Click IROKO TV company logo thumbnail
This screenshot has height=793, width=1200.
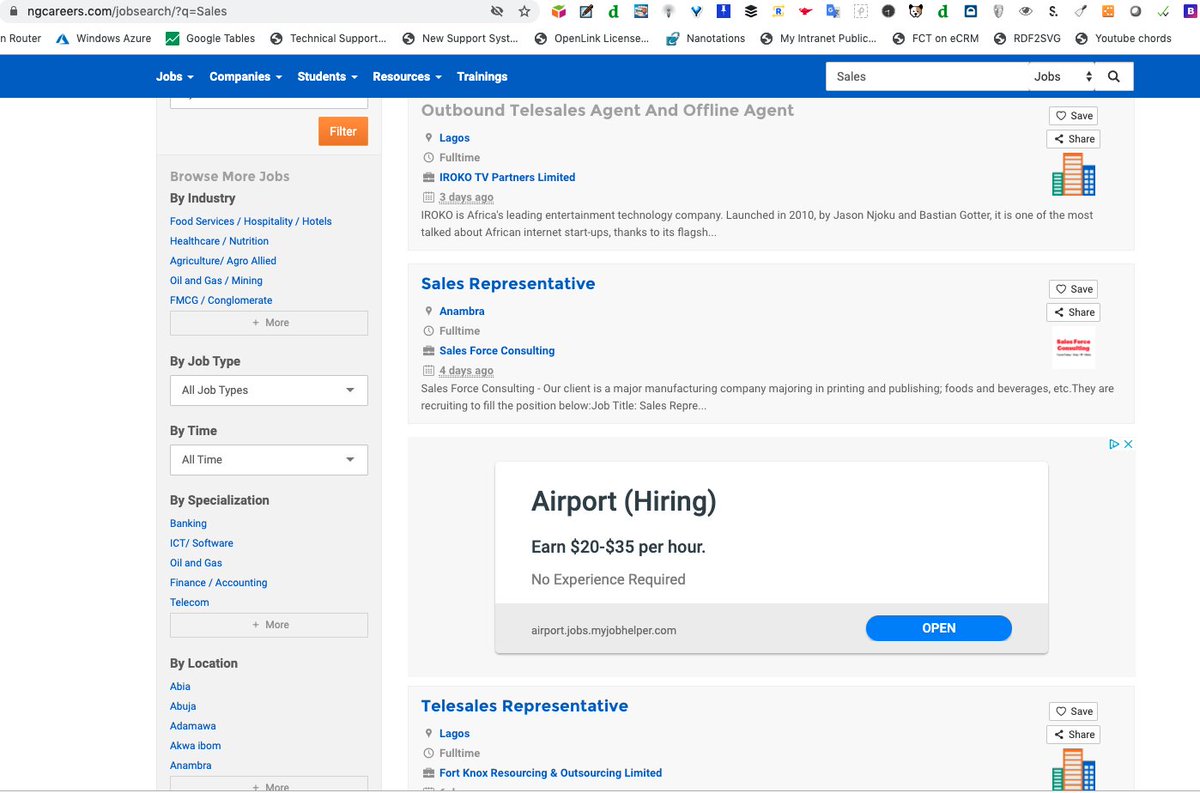click(x=1074, y=174)
